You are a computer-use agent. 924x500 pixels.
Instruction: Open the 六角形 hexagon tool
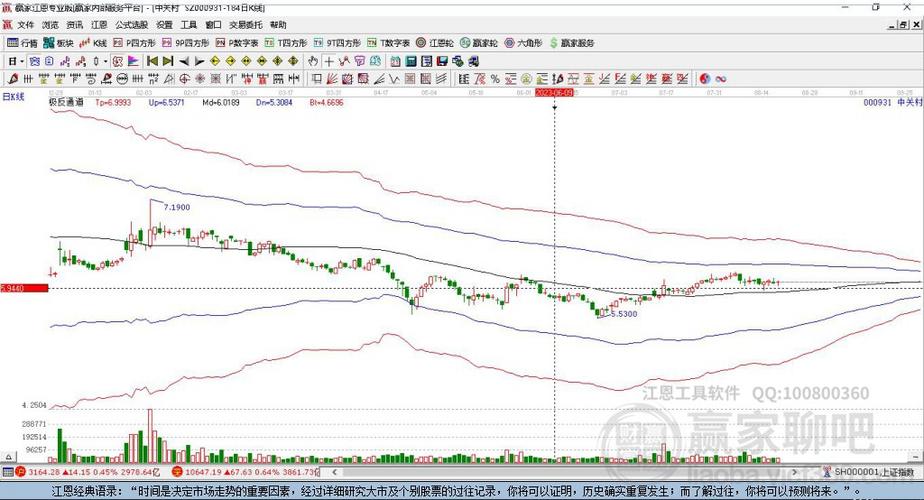click(x=523, y=43)
